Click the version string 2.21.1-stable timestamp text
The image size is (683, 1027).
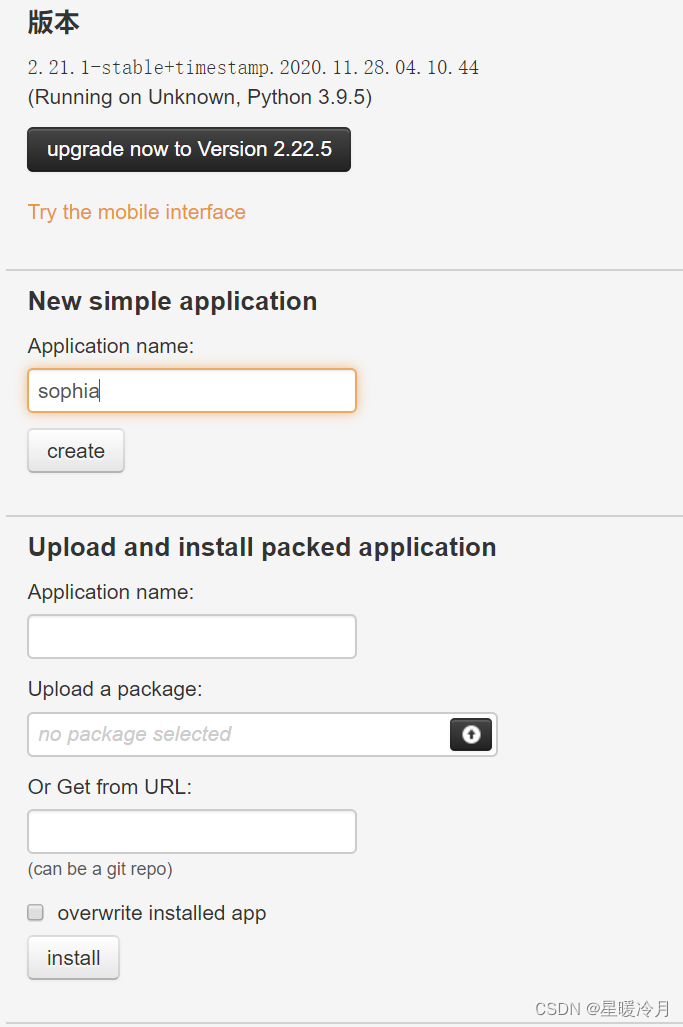(x=253, y=68)
